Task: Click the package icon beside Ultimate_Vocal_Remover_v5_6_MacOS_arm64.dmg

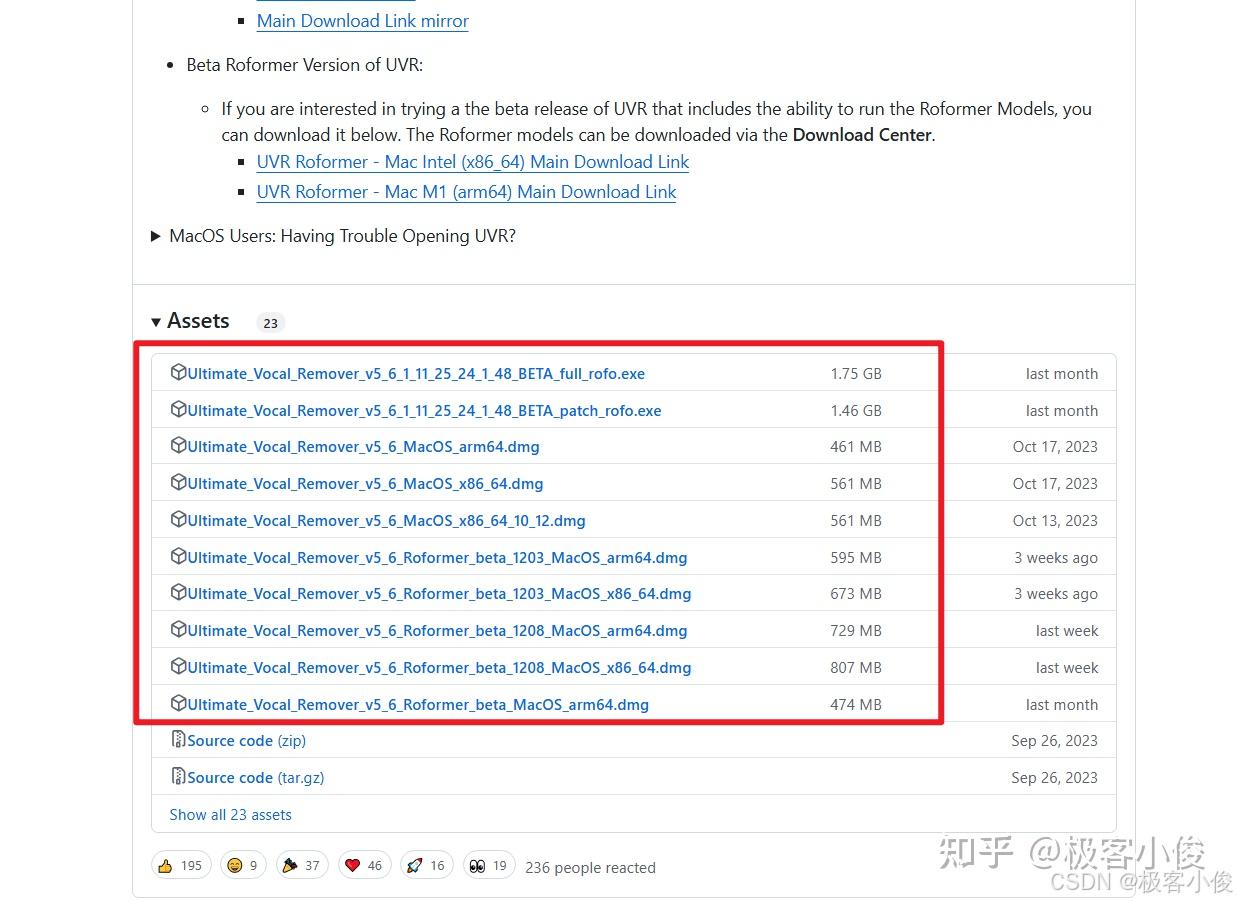Action: (178, 446)
